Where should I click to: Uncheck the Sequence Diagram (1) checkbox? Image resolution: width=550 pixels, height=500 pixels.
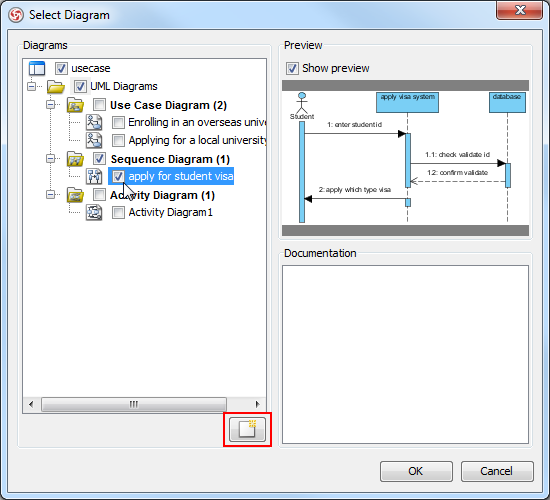[x=100, y=159]
